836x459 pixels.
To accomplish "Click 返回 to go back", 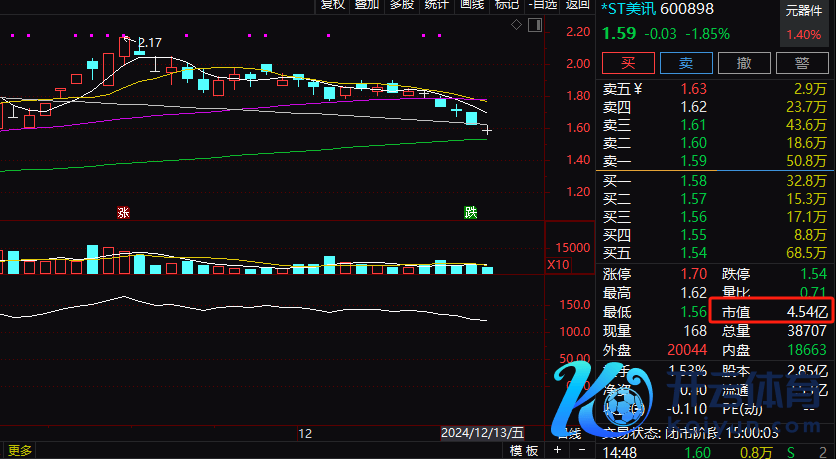I will (577, 5).
